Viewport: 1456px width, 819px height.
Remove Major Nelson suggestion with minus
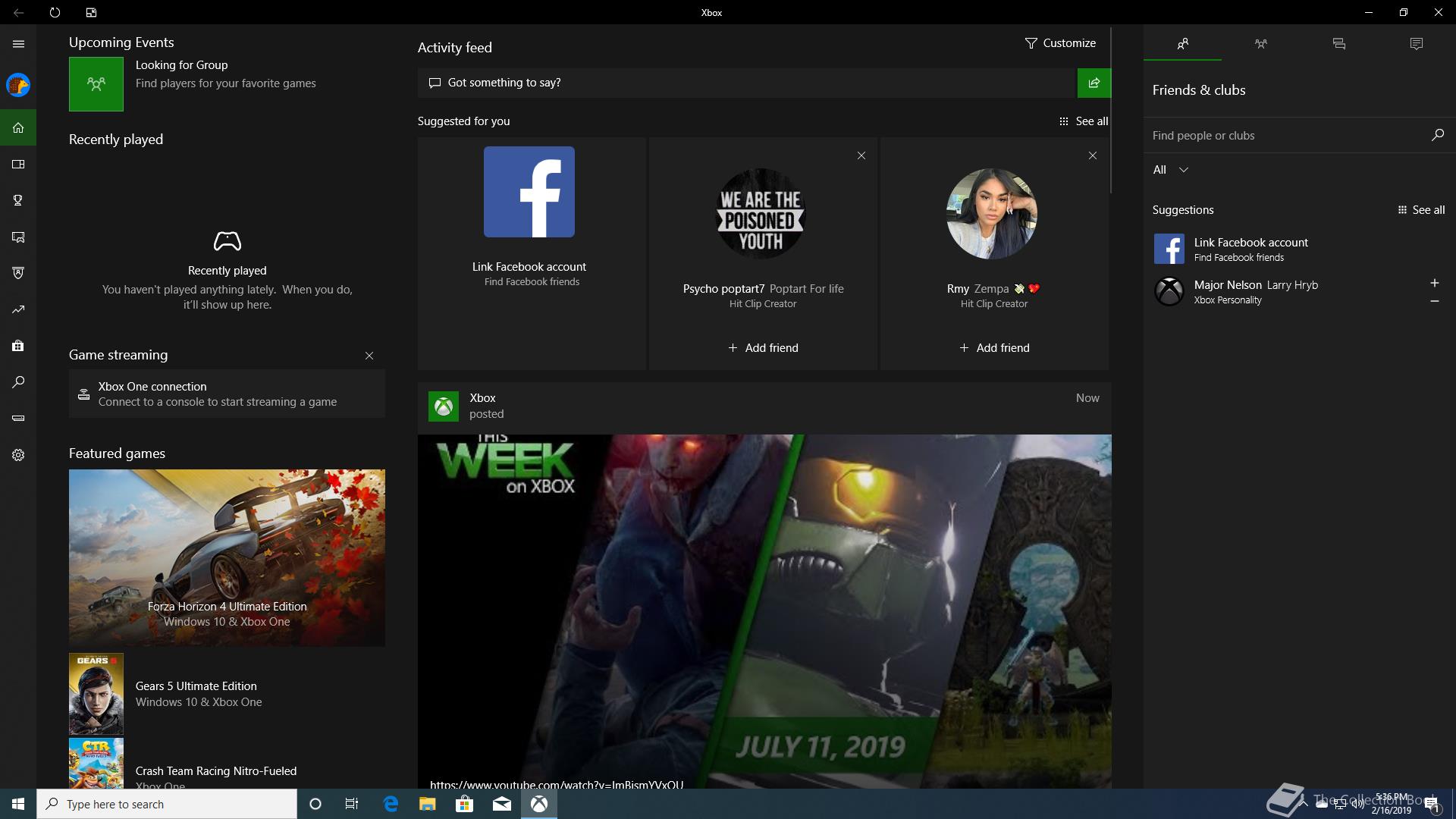point(1434,301)
